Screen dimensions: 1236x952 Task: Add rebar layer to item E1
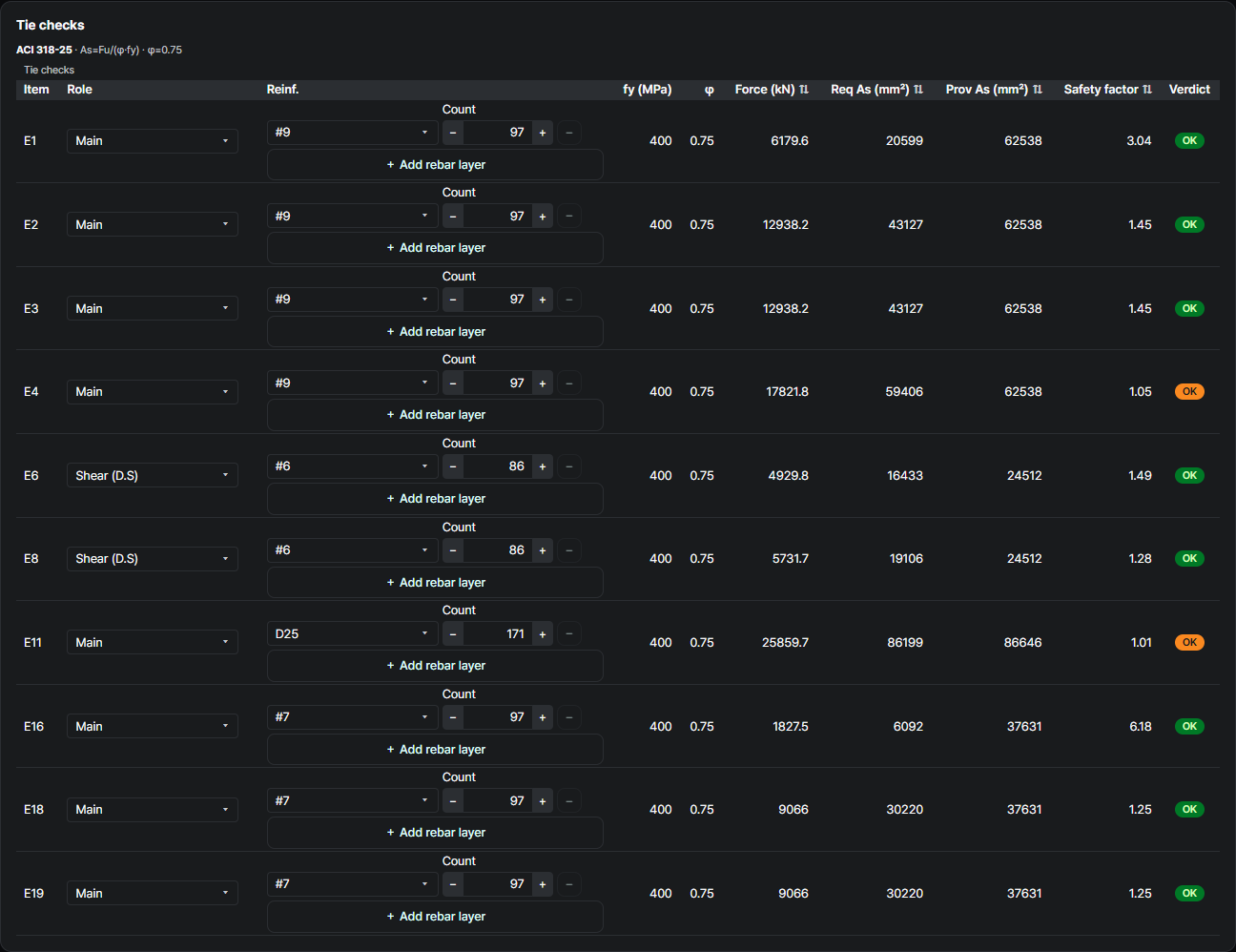tap(435, 165)
